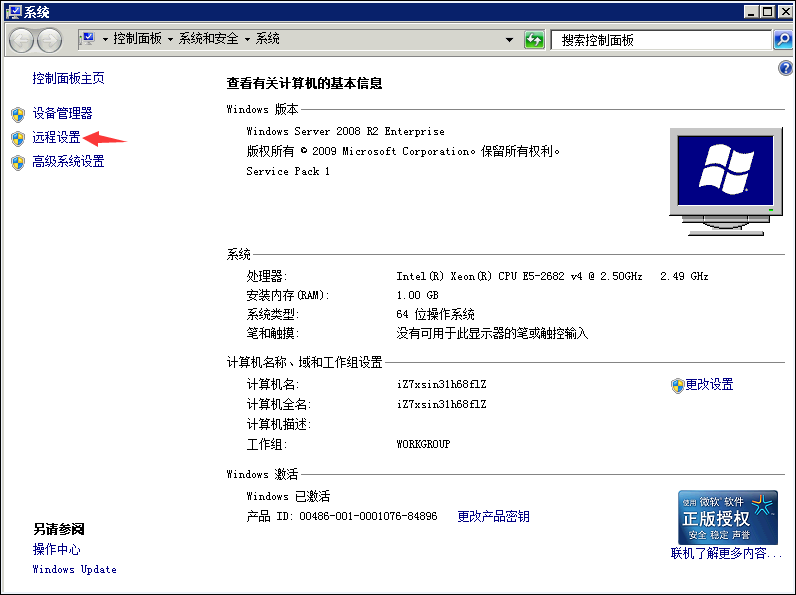Click the Back navigation arrow button
Viewport: 796px width, 595px height.
coord(21,40)
